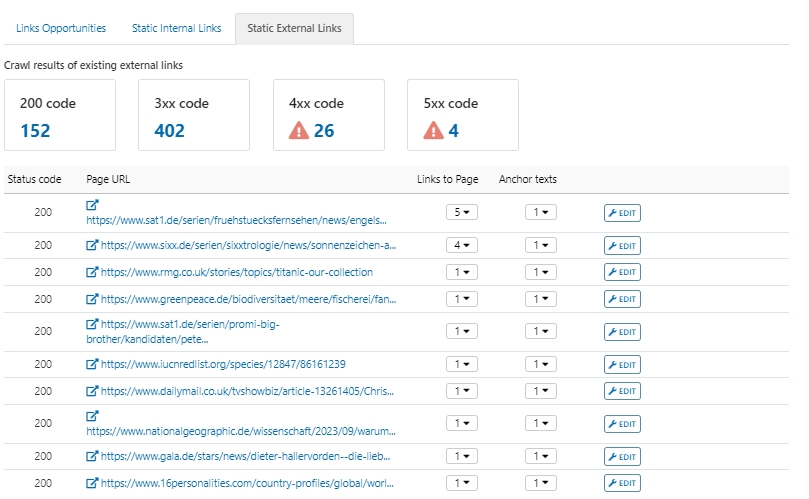Click EDIT button for gala.de row
The image size is (809, 499).
click(622, 456)
